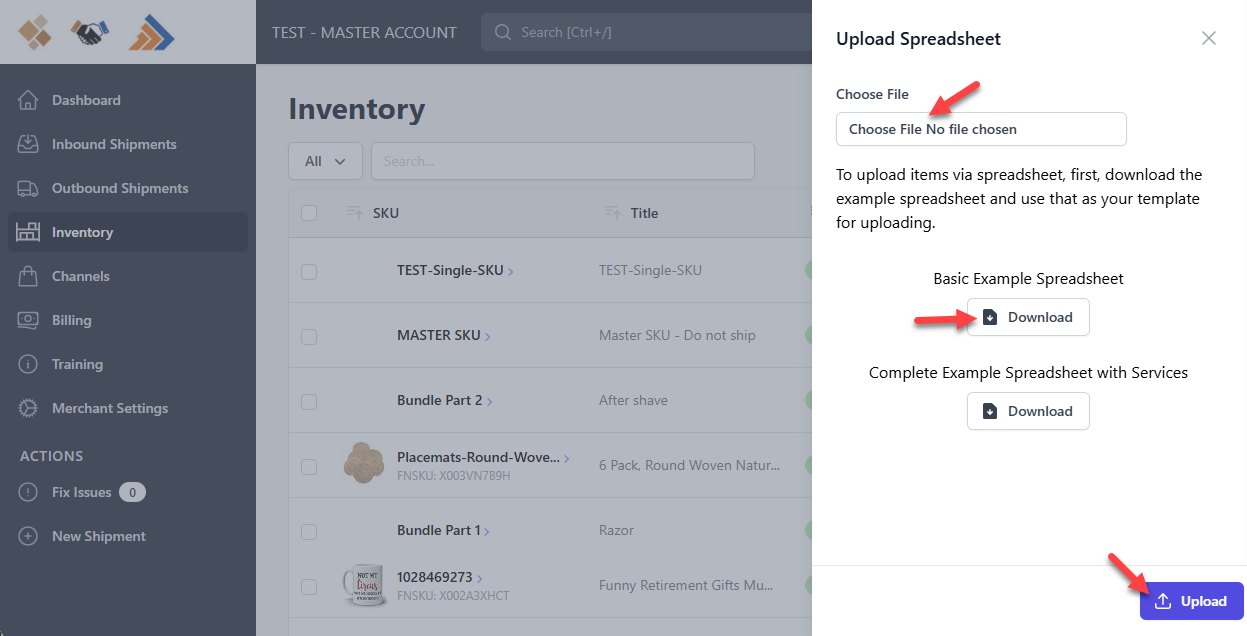Open the 1028469273 SKU item

(440, 577)
